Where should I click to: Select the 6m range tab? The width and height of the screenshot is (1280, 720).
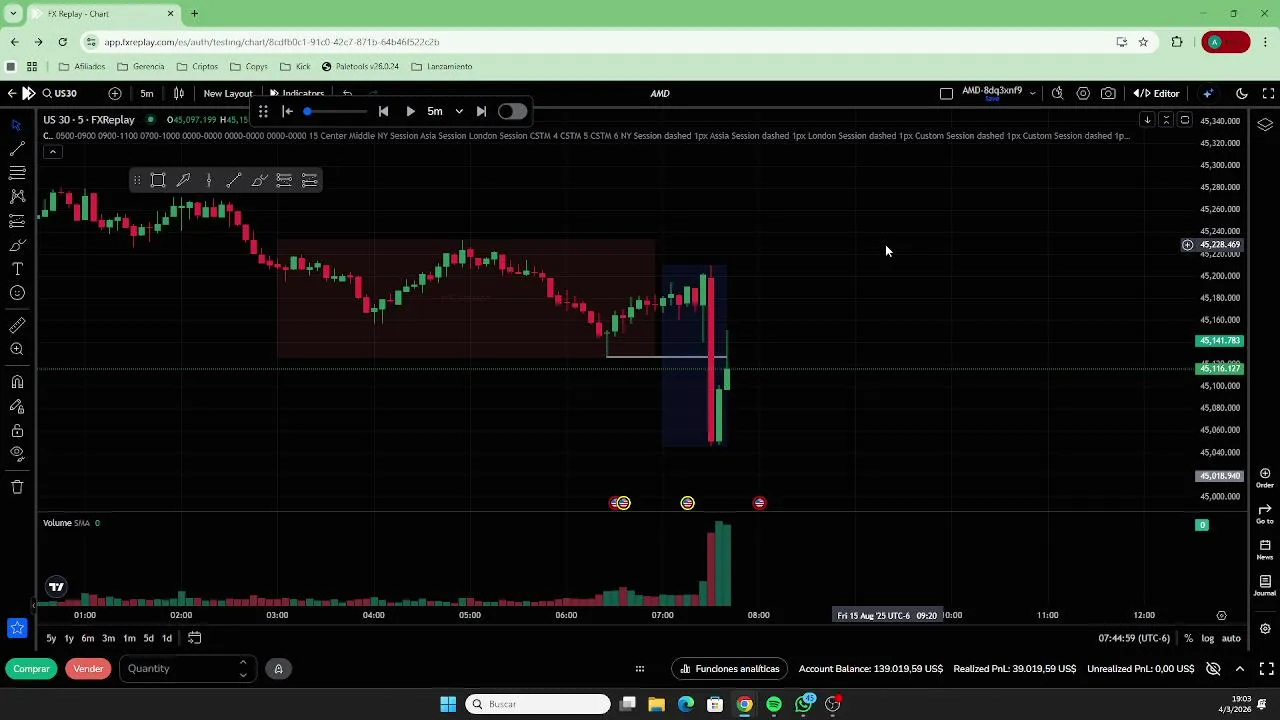pos(88,638)
